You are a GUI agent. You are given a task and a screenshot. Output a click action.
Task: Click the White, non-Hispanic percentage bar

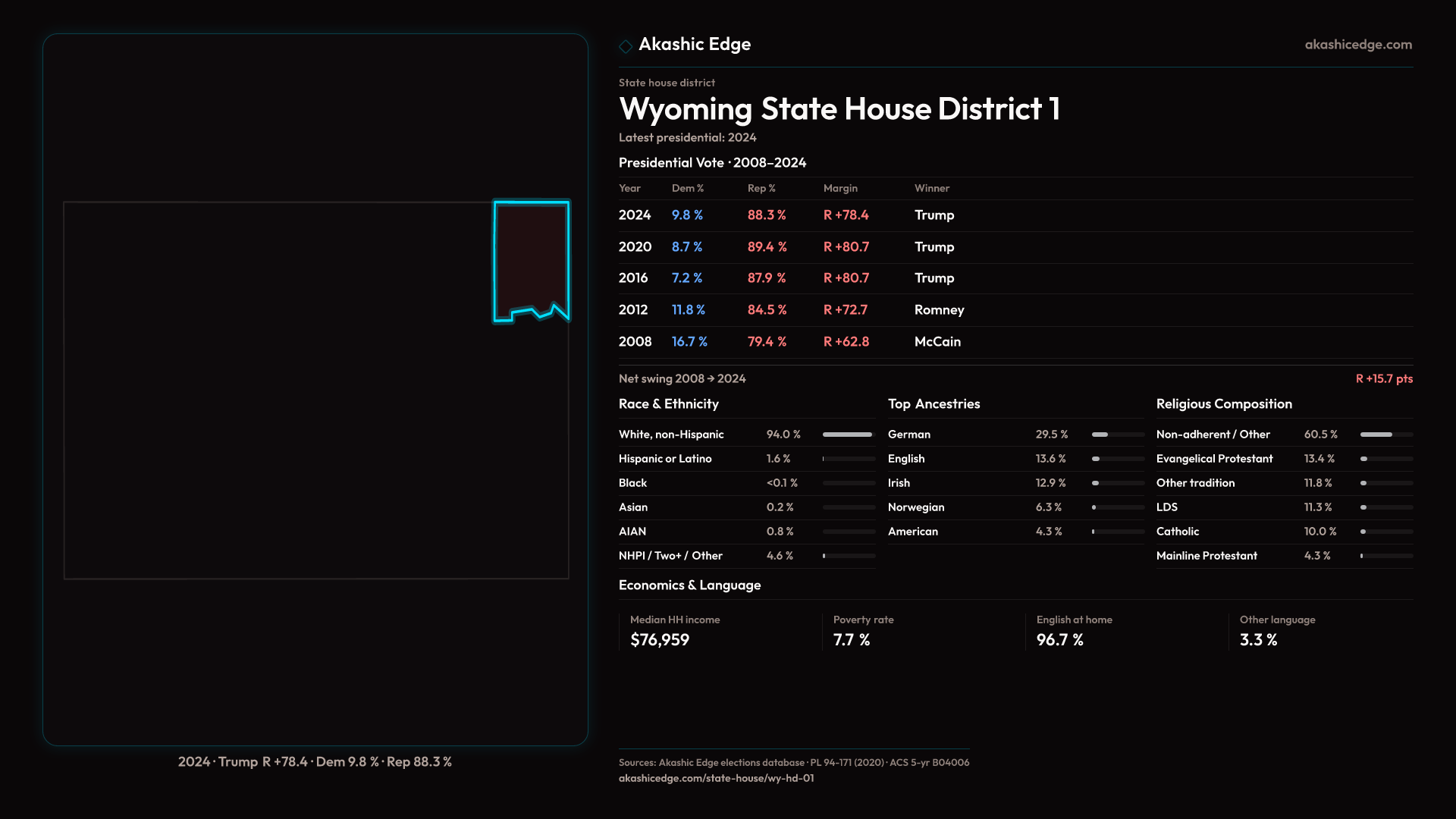pyautogui.click(x=849, y=435)
